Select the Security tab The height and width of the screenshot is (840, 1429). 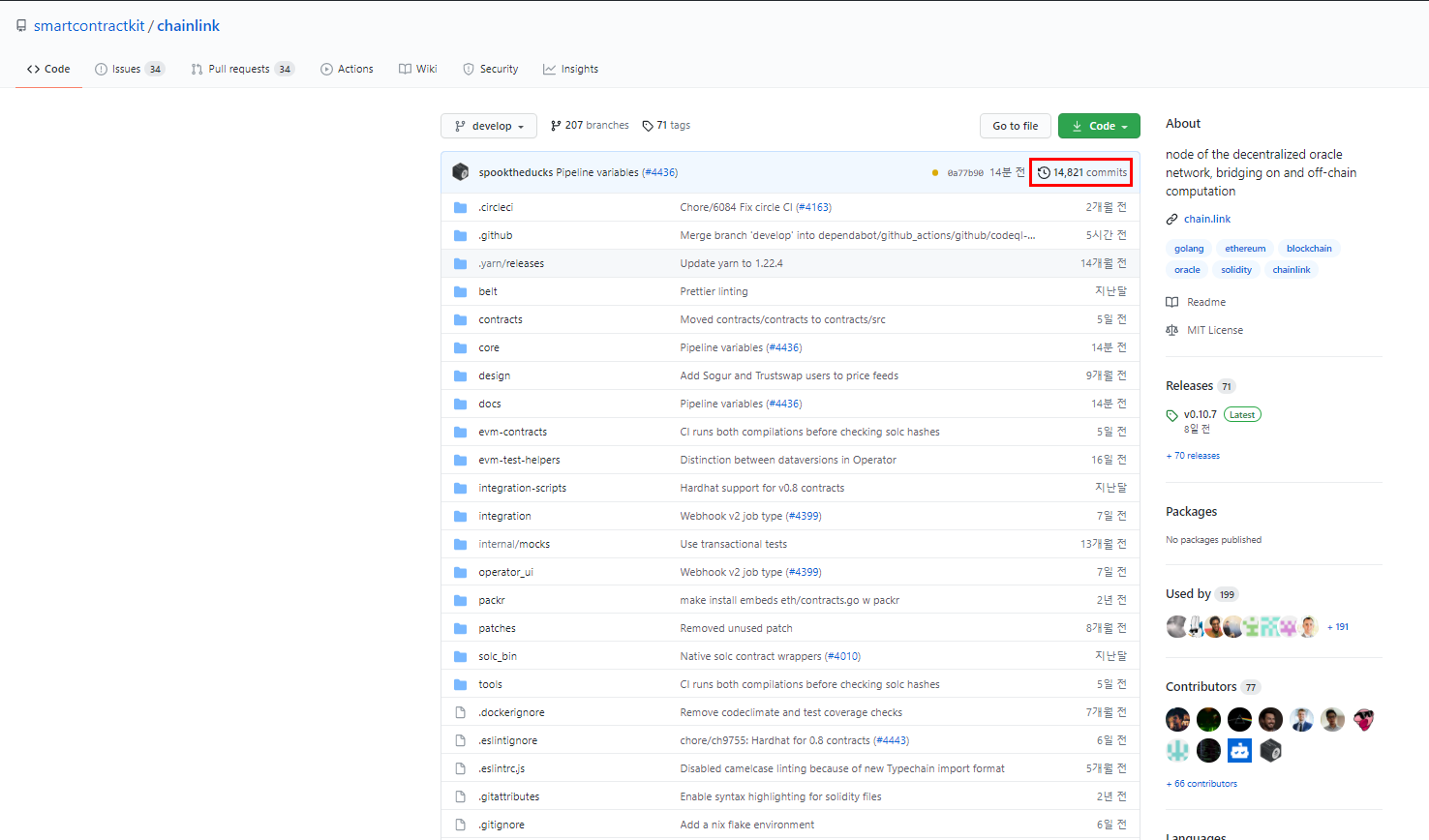pyautogui.click(x=490, y=69)
